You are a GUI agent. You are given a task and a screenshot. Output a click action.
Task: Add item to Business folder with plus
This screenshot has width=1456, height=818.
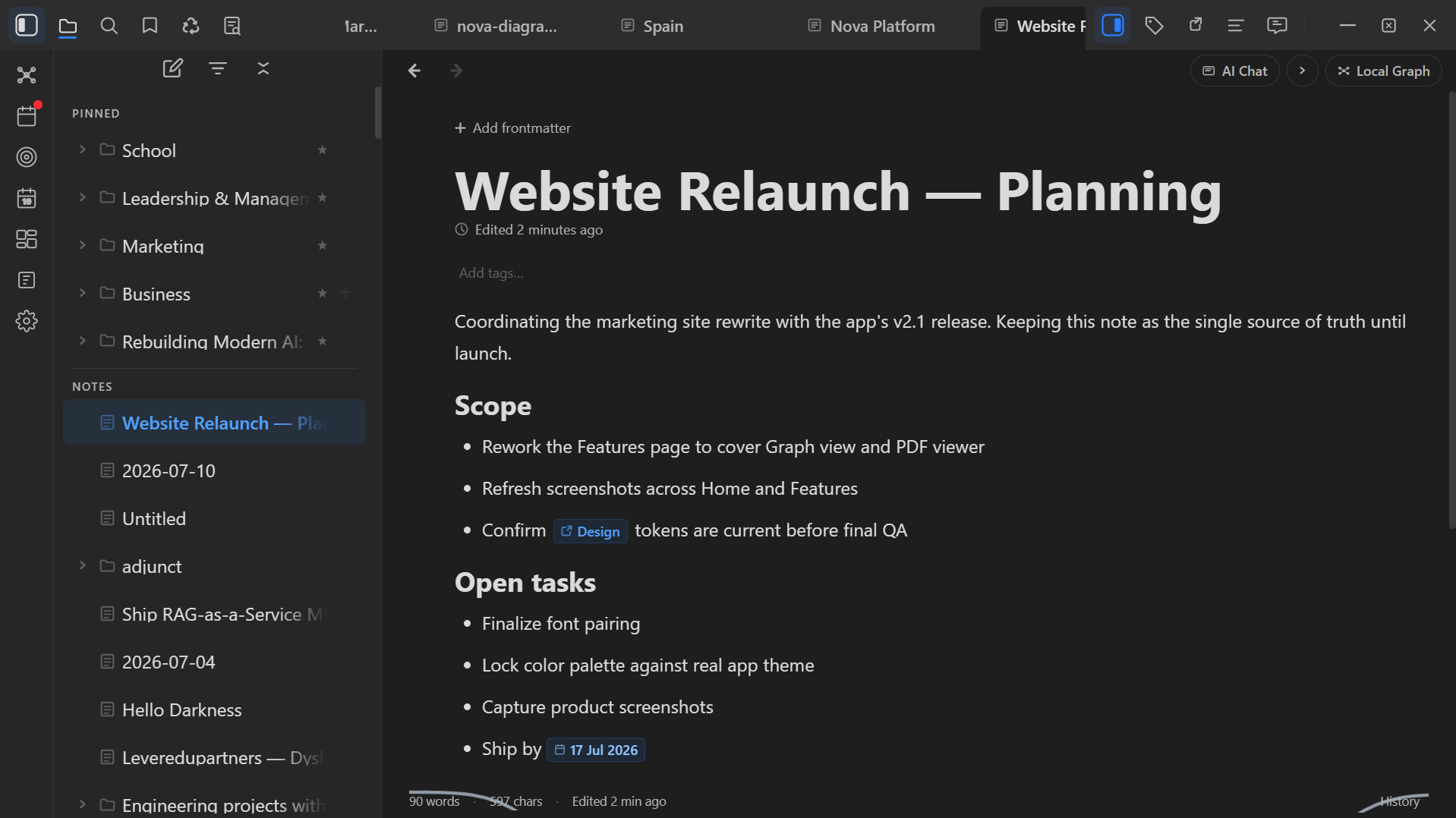pos(346,293)
